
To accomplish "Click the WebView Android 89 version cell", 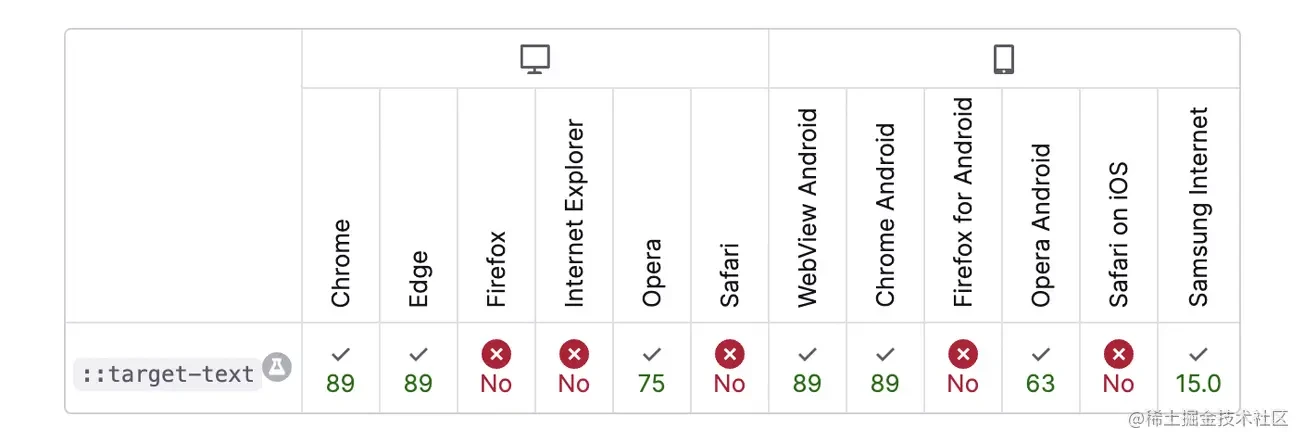I will tap(808, 368).
